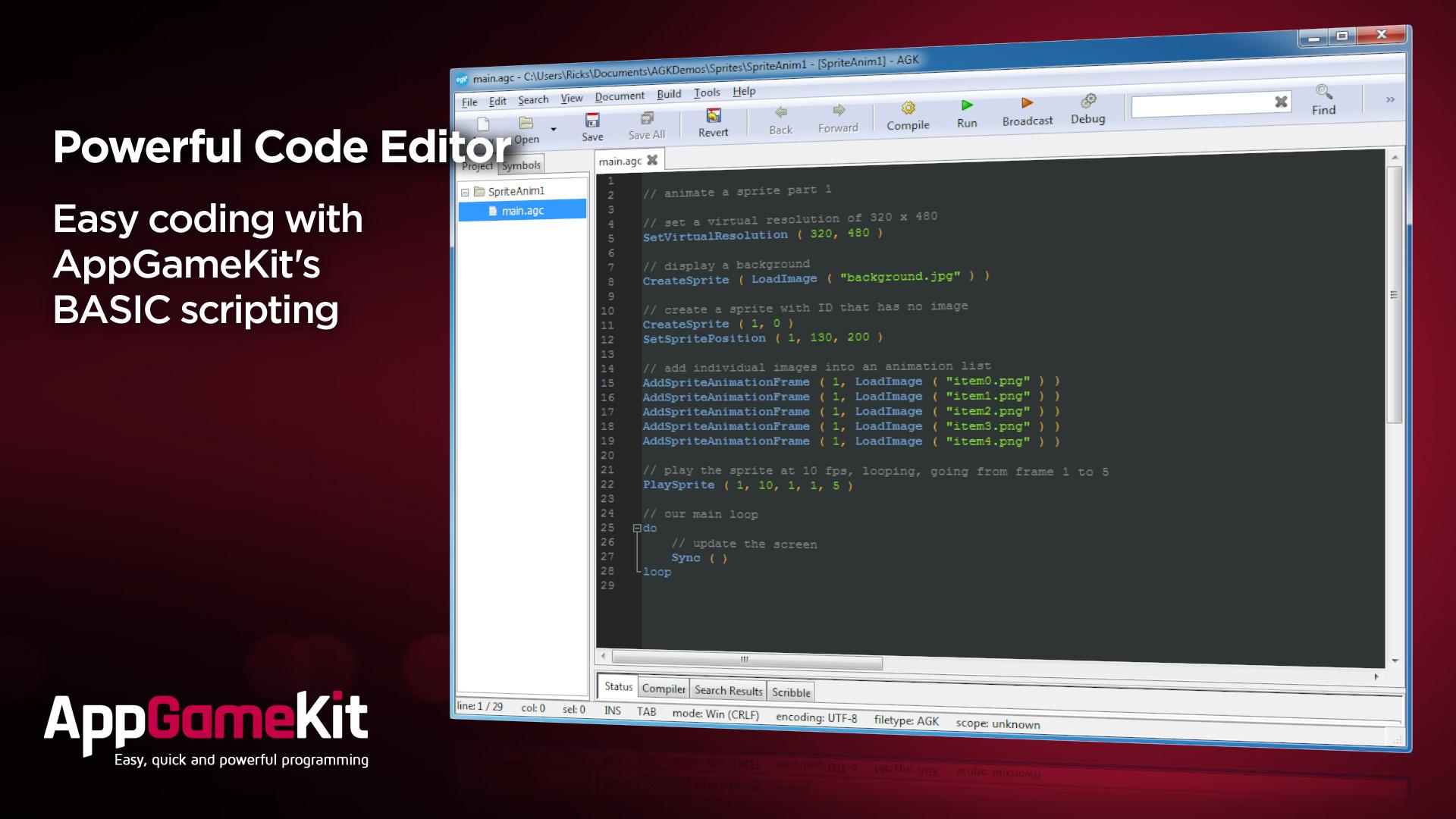Open the Build menu

tap(668, 94)
